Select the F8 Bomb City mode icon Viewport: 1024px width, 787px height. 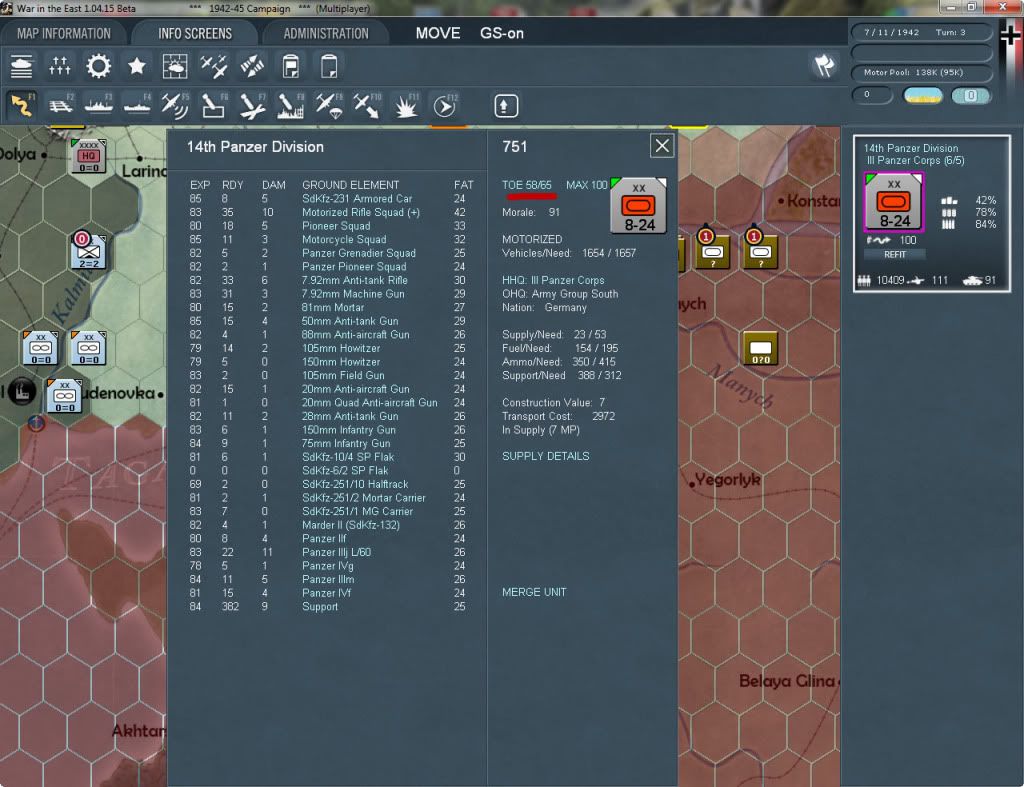[291, 105]
